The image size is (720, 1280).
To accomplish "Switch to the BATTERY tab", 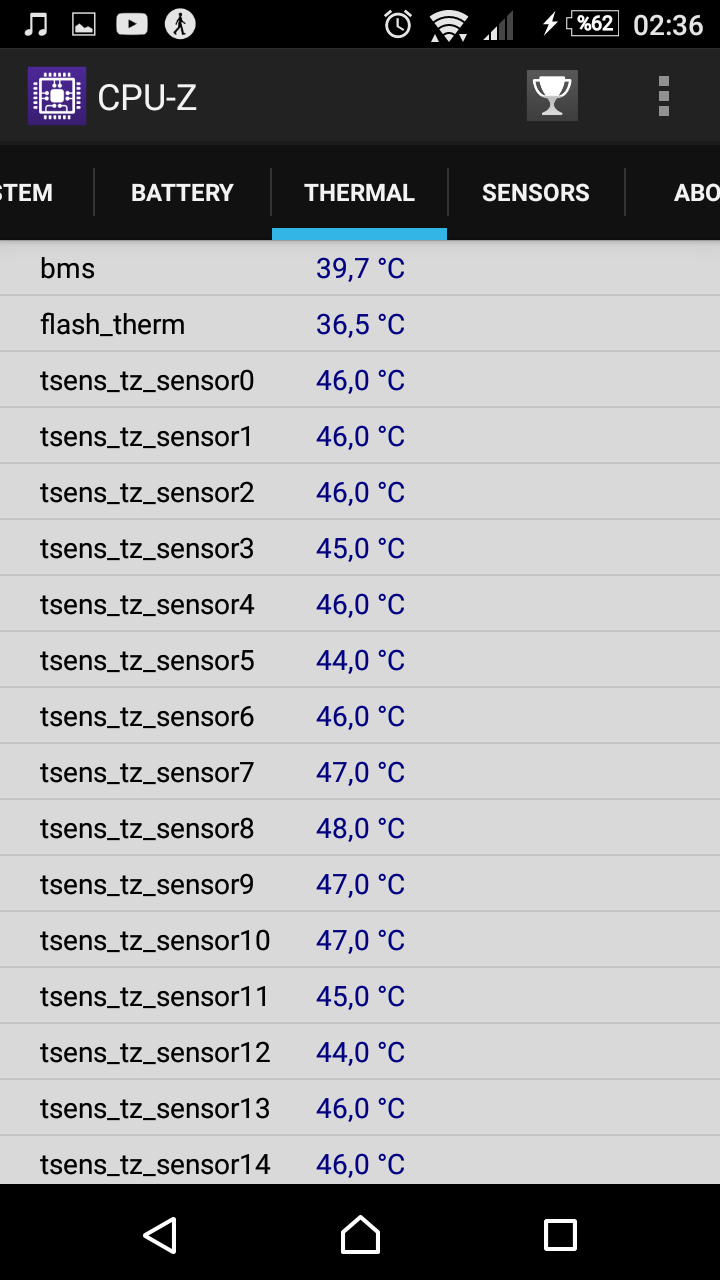I will 182,193.
